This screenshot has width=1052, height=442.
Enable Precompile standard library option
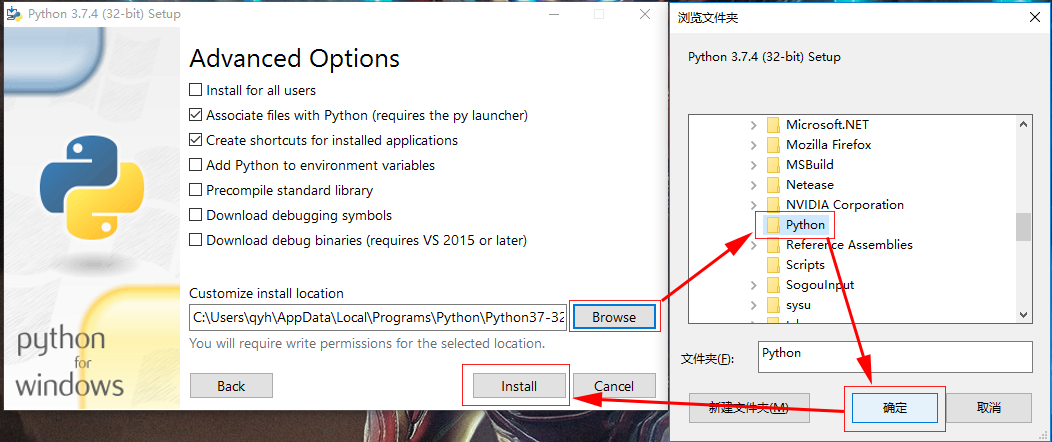click(195, 190)
